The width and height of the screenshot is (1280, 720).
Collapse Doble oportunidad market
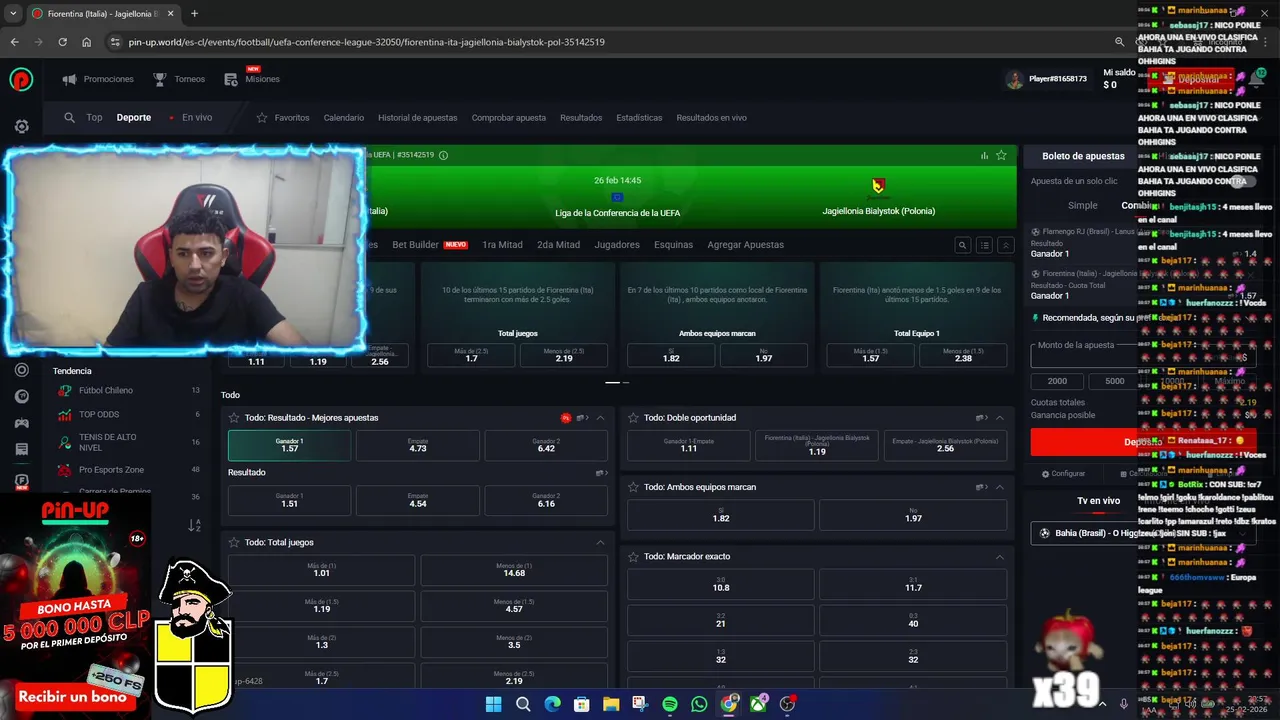pos(999,418)
